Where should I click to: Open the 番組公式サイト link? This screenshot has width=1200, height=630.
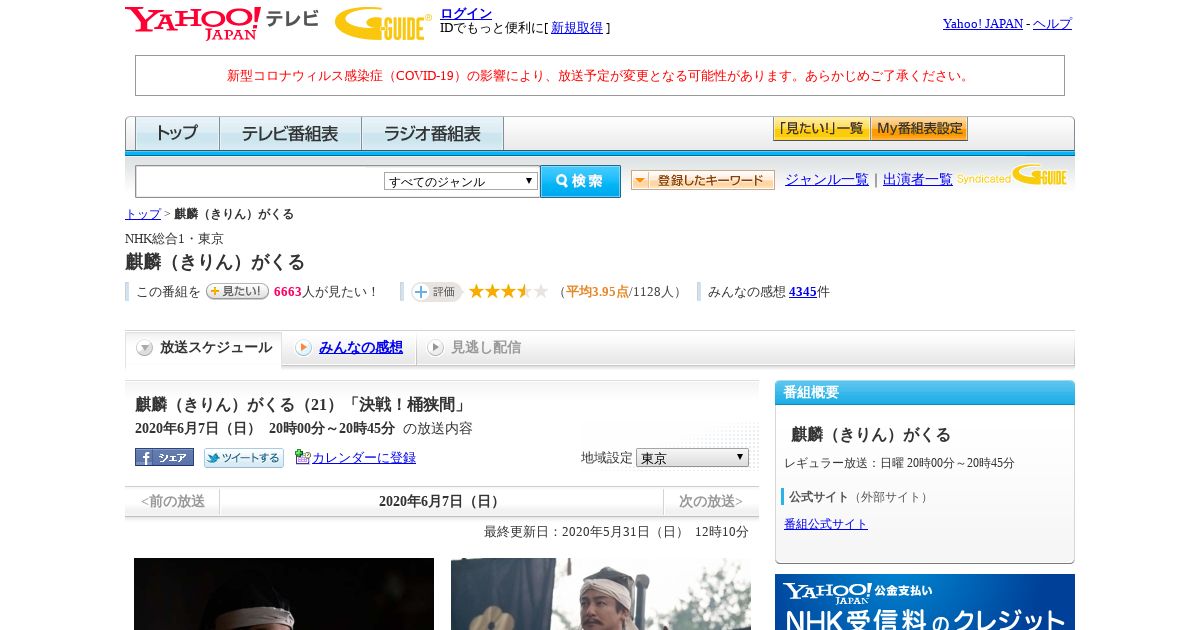(x=826, y=524)
